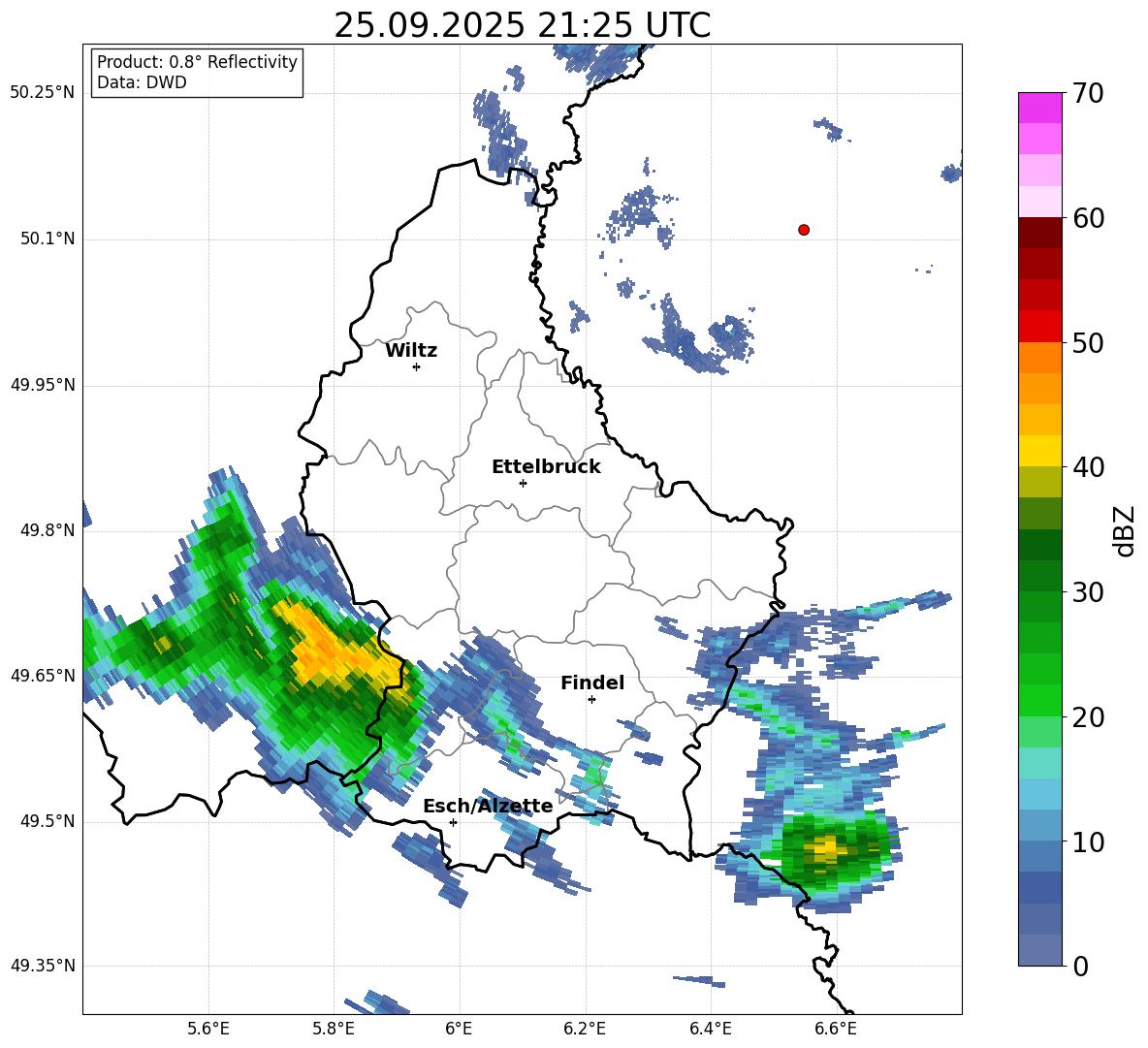Viewport: 1148px width, 1048px height.
Task: Click the 6.2°E longitude label
Action: (x=585, y=1029)
